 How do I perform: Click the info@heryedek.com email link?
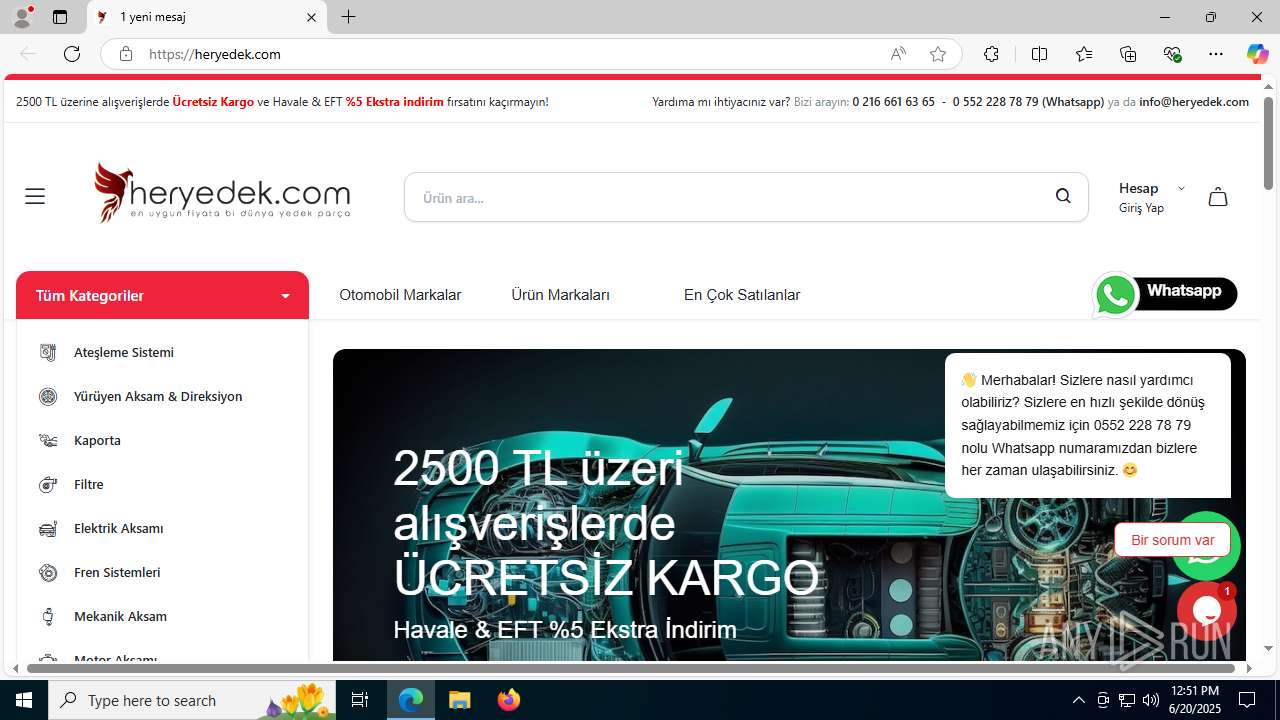pyautogui.click(x=1194, y=101)
